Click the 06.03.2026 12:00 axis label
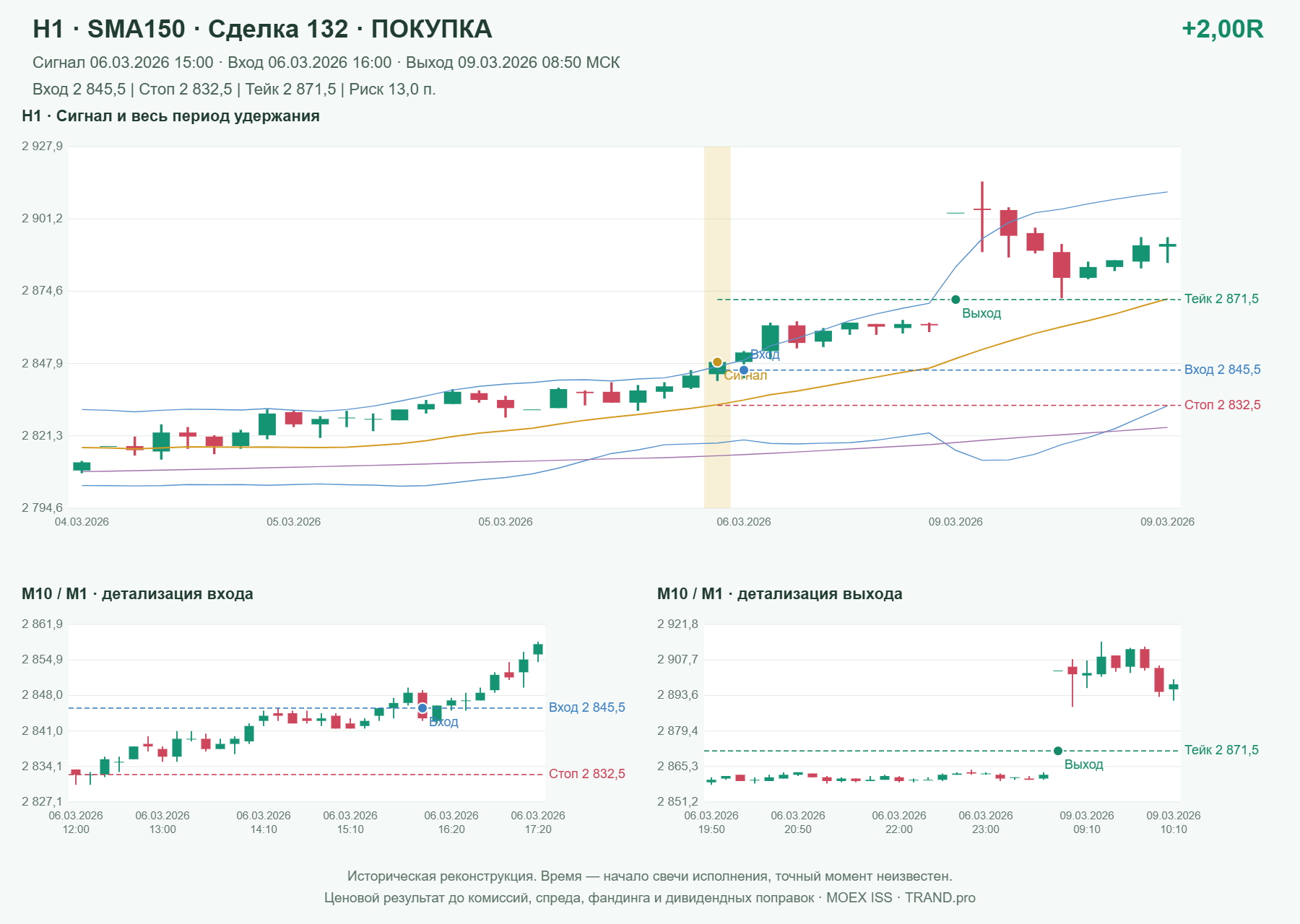The image size is (1300, 924). [76, 822]
